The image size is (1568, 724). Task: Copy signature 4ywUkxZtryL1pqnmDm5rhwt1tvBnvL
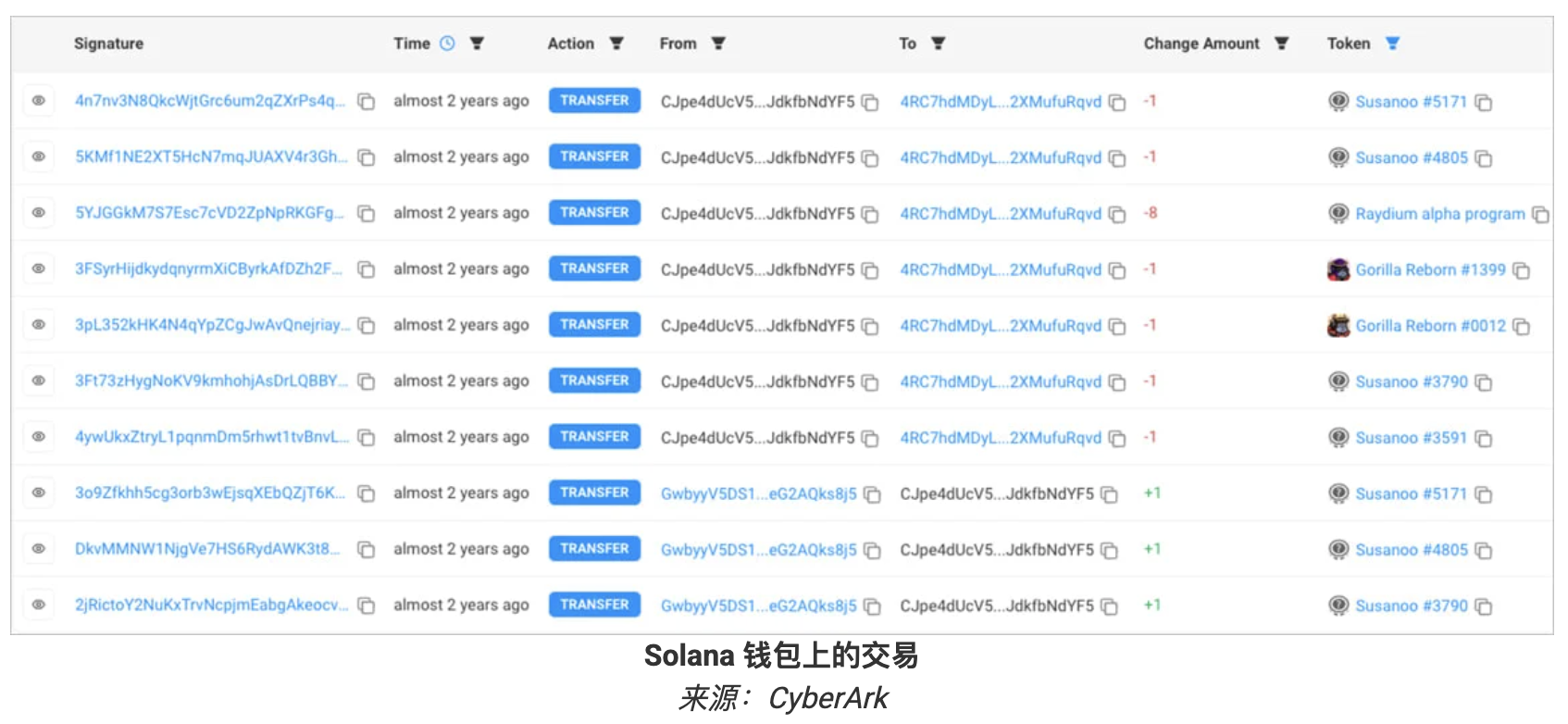tap(367, 438)
